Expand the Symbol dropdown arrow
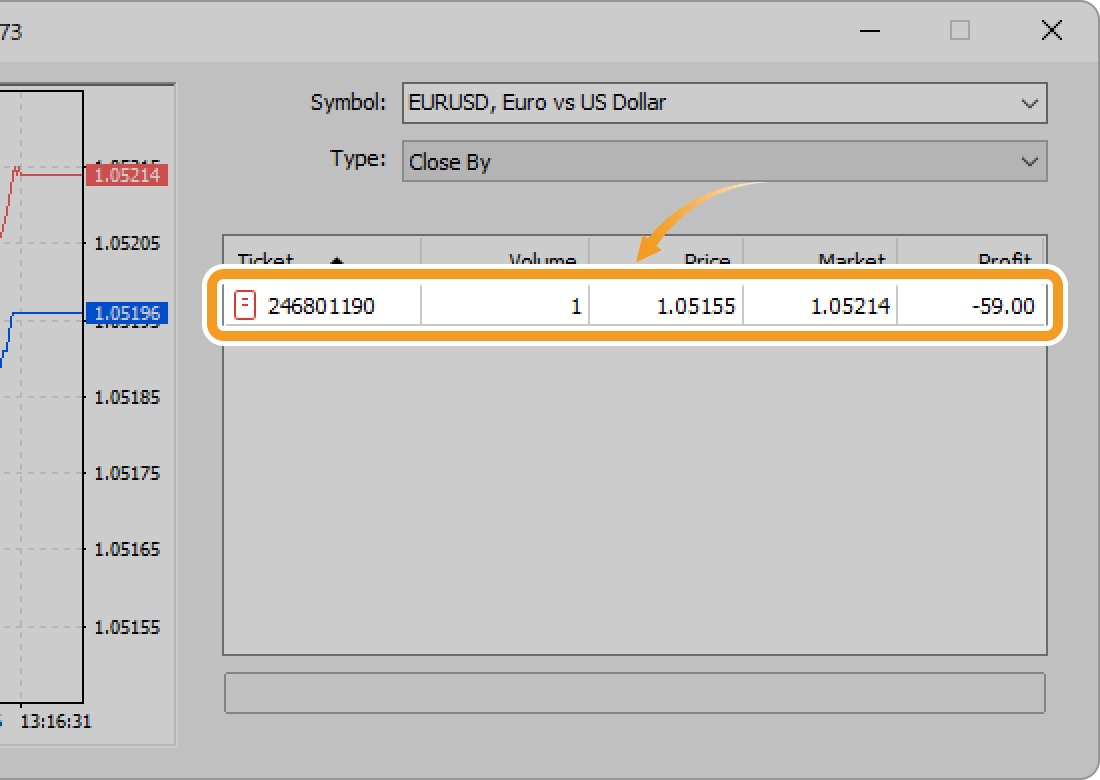This screenshot has width=1100, height=780. point(1029,103)
